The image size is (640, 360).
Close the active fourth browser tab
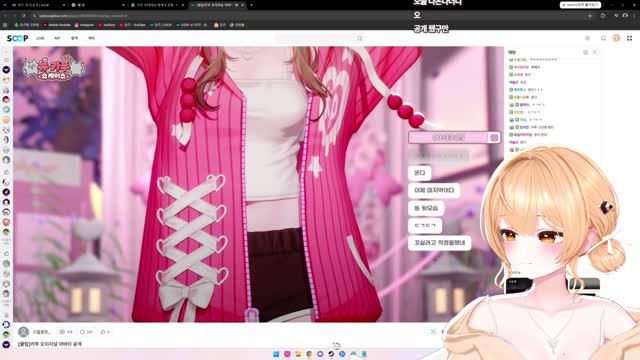(x=242, y=5)
